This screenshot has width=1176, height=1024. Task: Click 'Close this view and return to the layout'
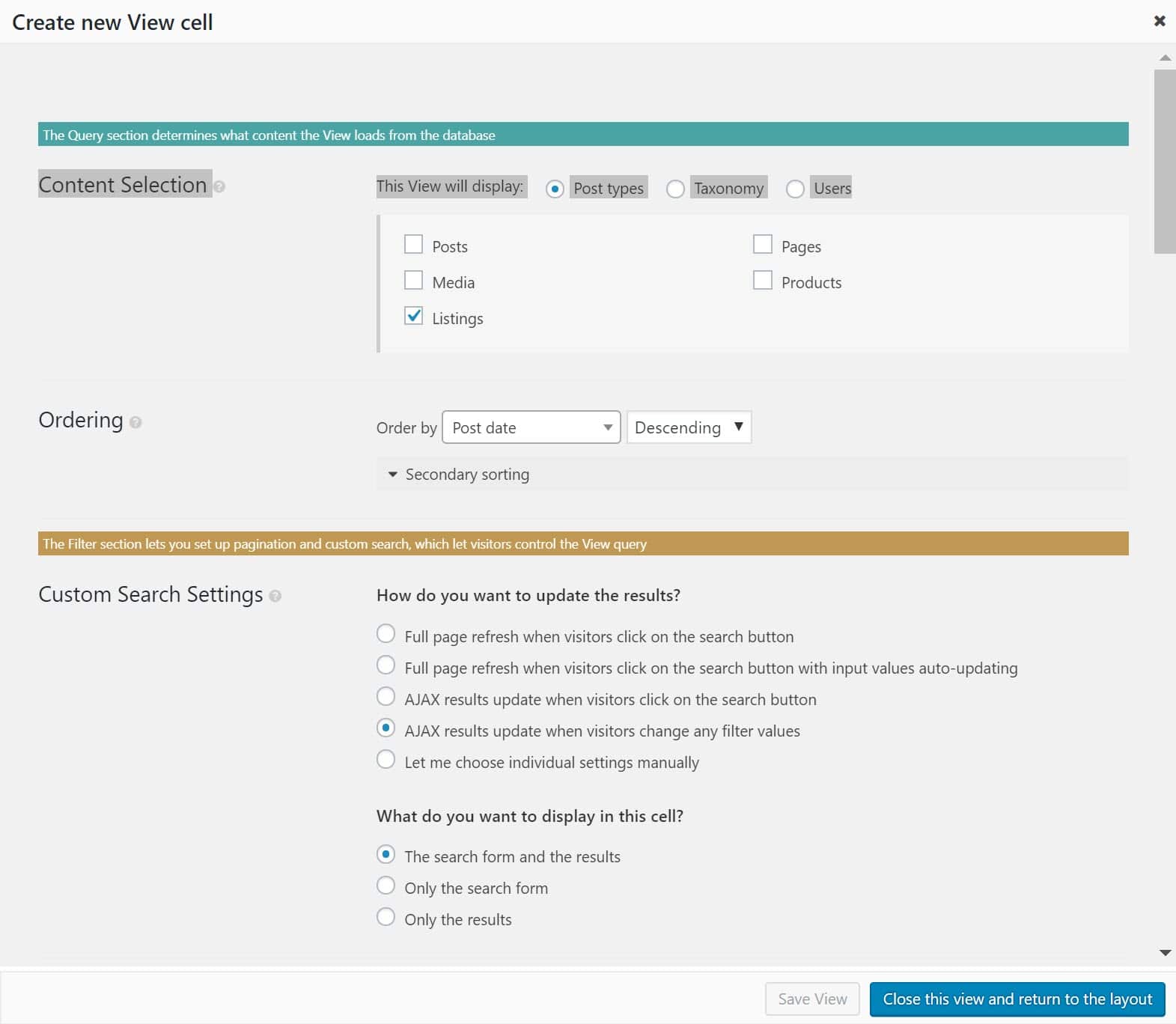pyautogui.click(x=1017, y=999)
